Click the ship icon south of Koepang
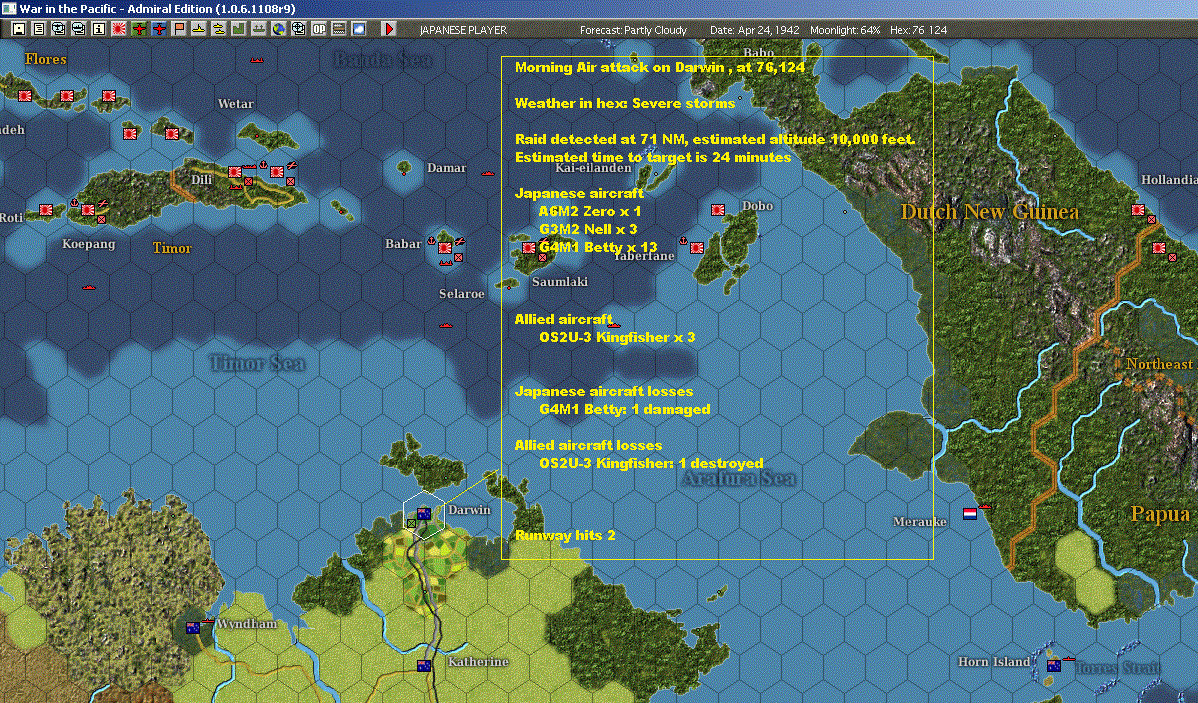1198x703 pixels. point(89,287)
